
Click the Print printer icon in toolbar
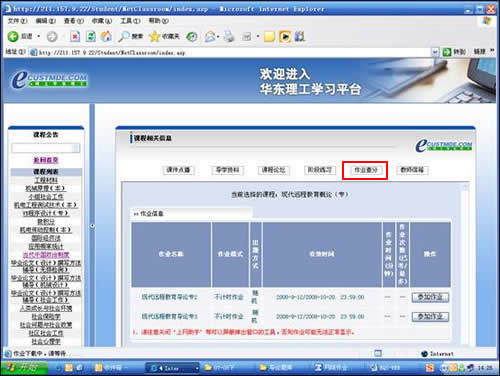click(x=229, y=36)
